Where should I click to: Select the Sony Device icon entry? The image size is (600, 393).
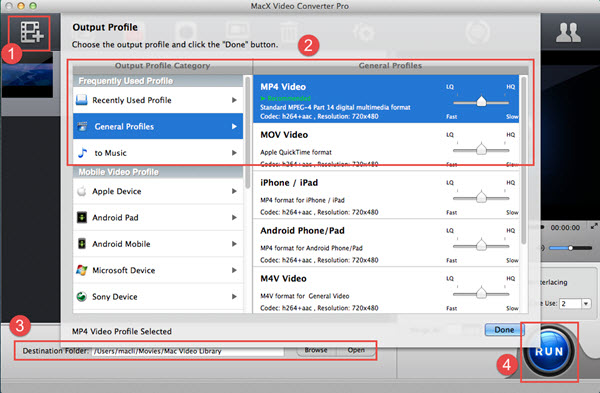[x=82, y=297]
